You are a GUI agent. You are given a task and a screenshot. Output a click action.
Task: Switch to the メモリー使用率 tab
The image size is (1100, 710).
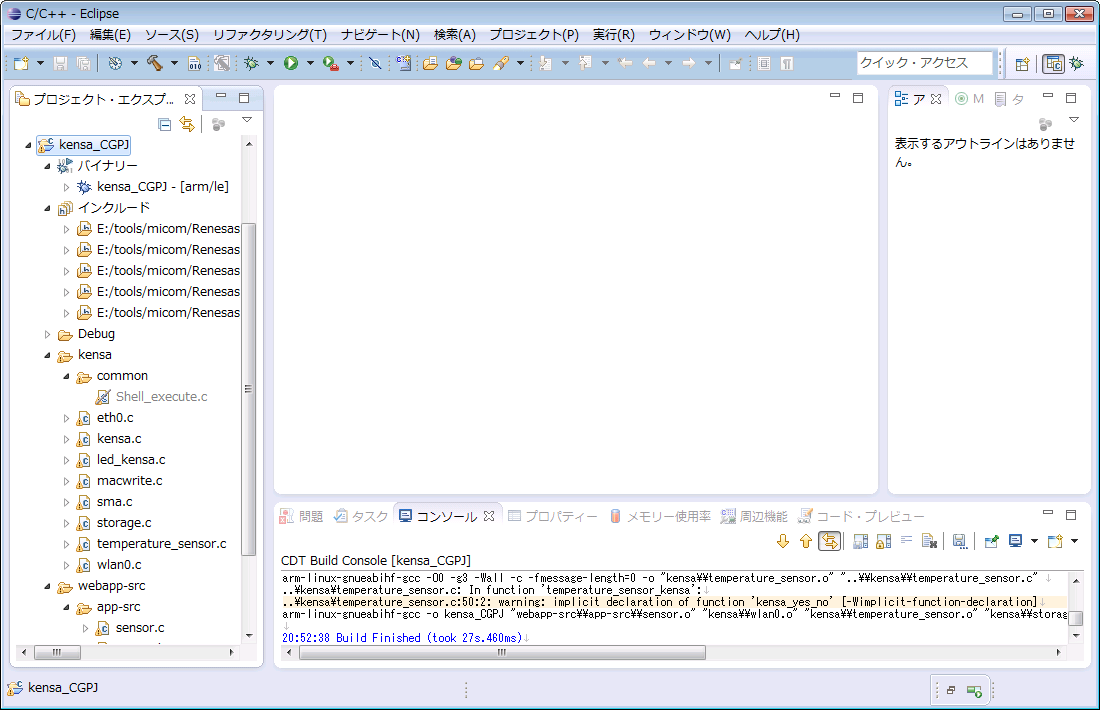point(660,516)
